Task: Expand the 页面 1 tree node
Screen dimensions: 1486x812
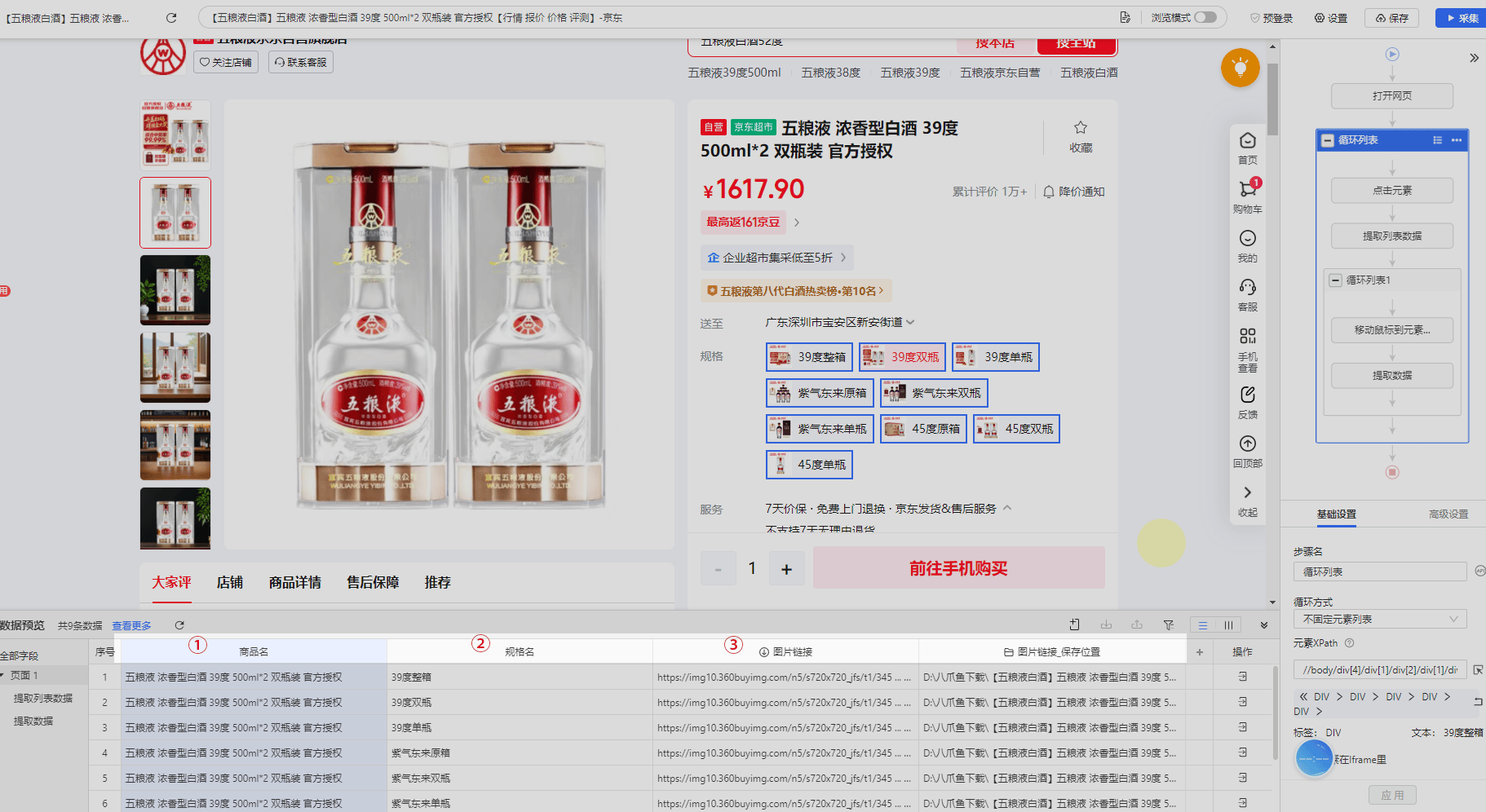Action: point(2,675)
